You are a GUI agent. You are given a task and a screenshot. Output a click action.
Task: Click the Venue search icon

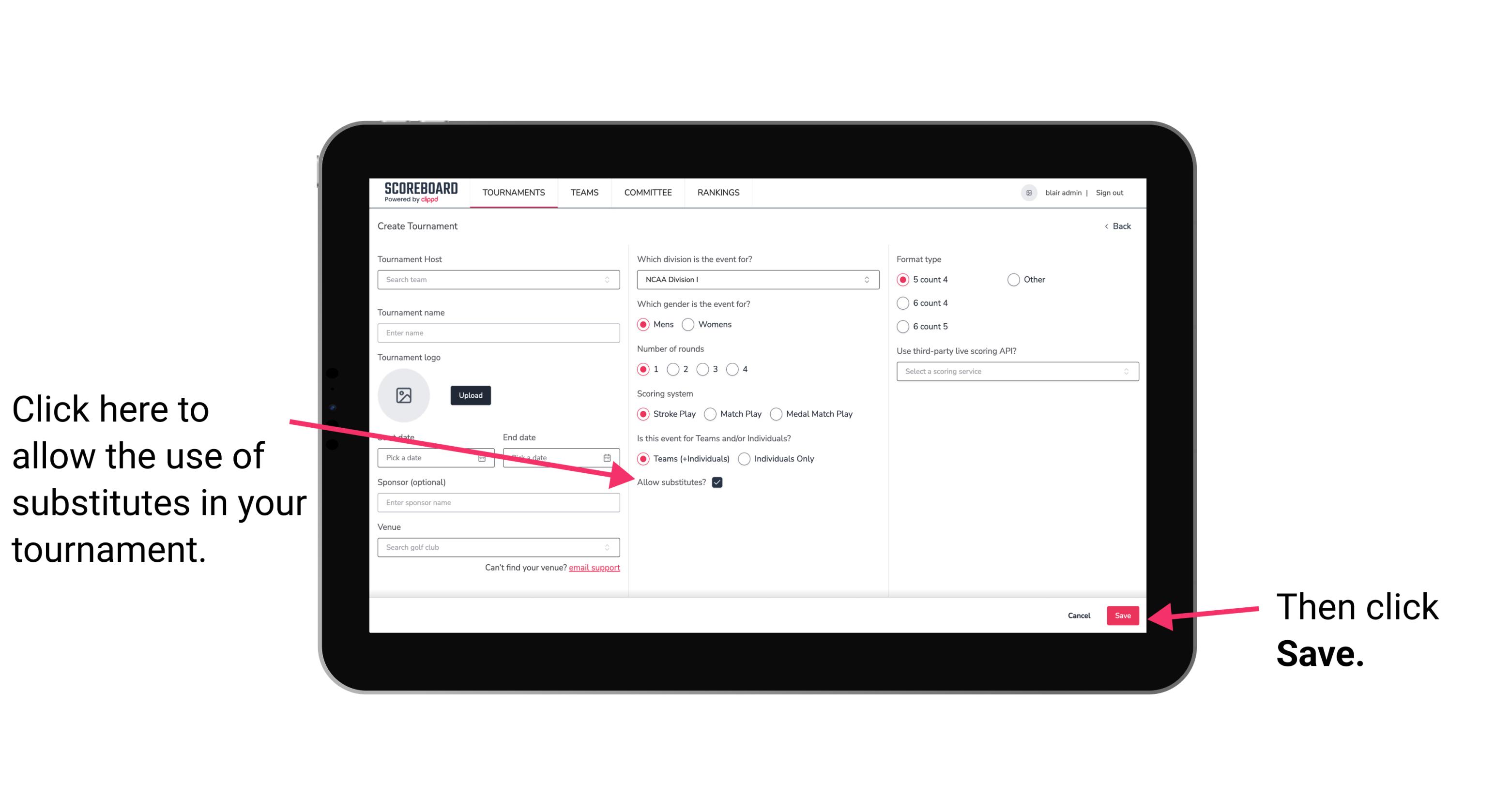[x=611, y=548]
